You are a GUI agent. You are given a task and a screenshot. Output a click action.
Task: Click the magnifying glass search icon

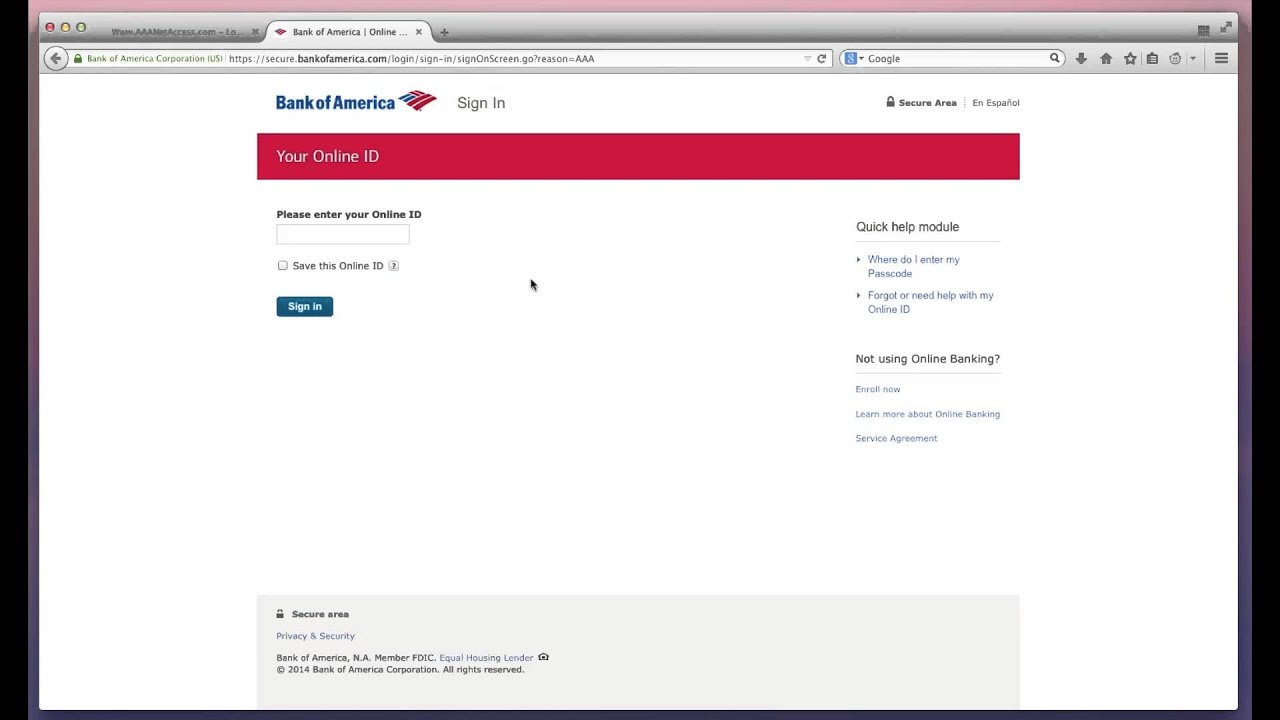point(1054,58)
